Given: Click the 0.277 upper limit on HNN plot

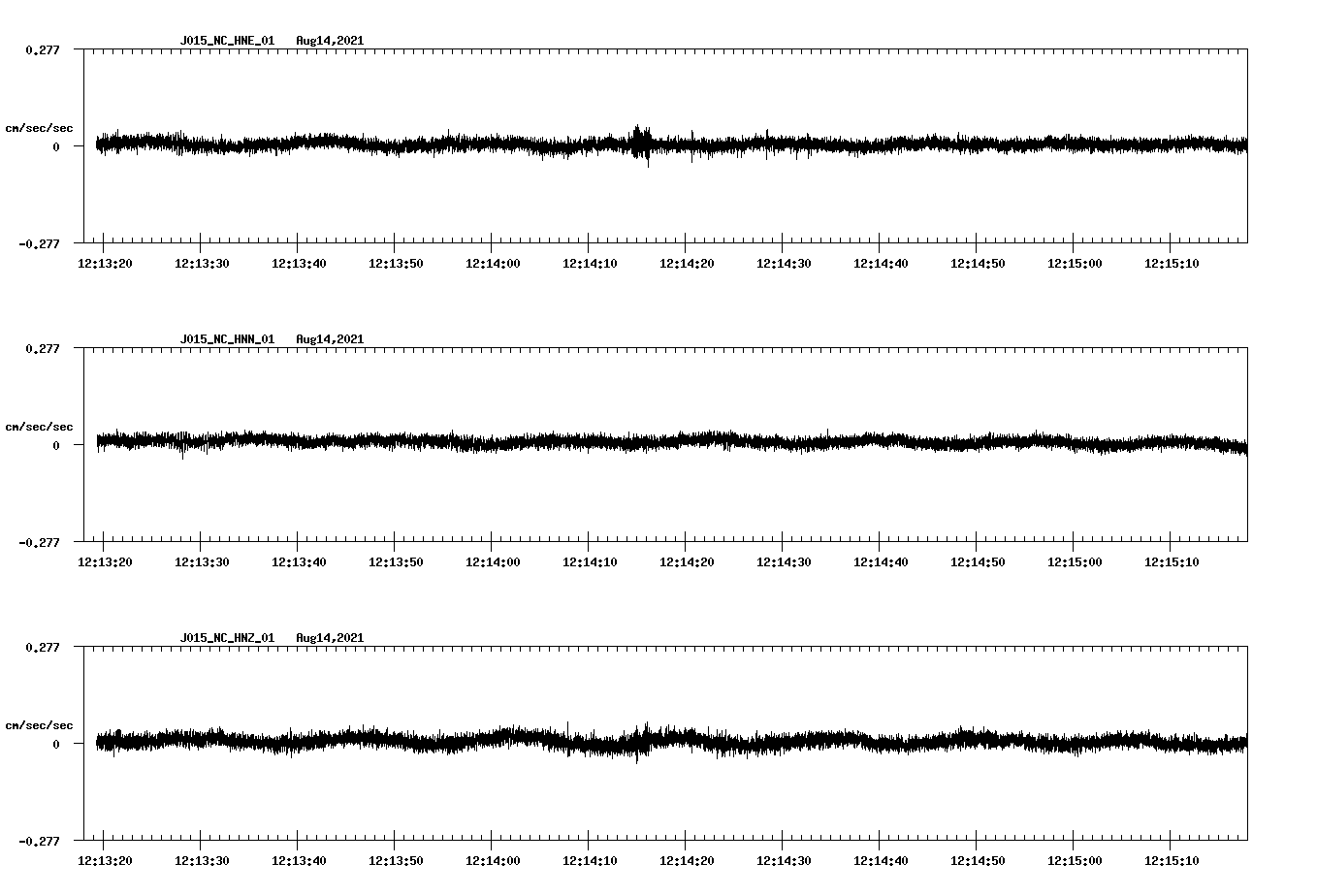Looking at the screenshot, I should point(42,348).
